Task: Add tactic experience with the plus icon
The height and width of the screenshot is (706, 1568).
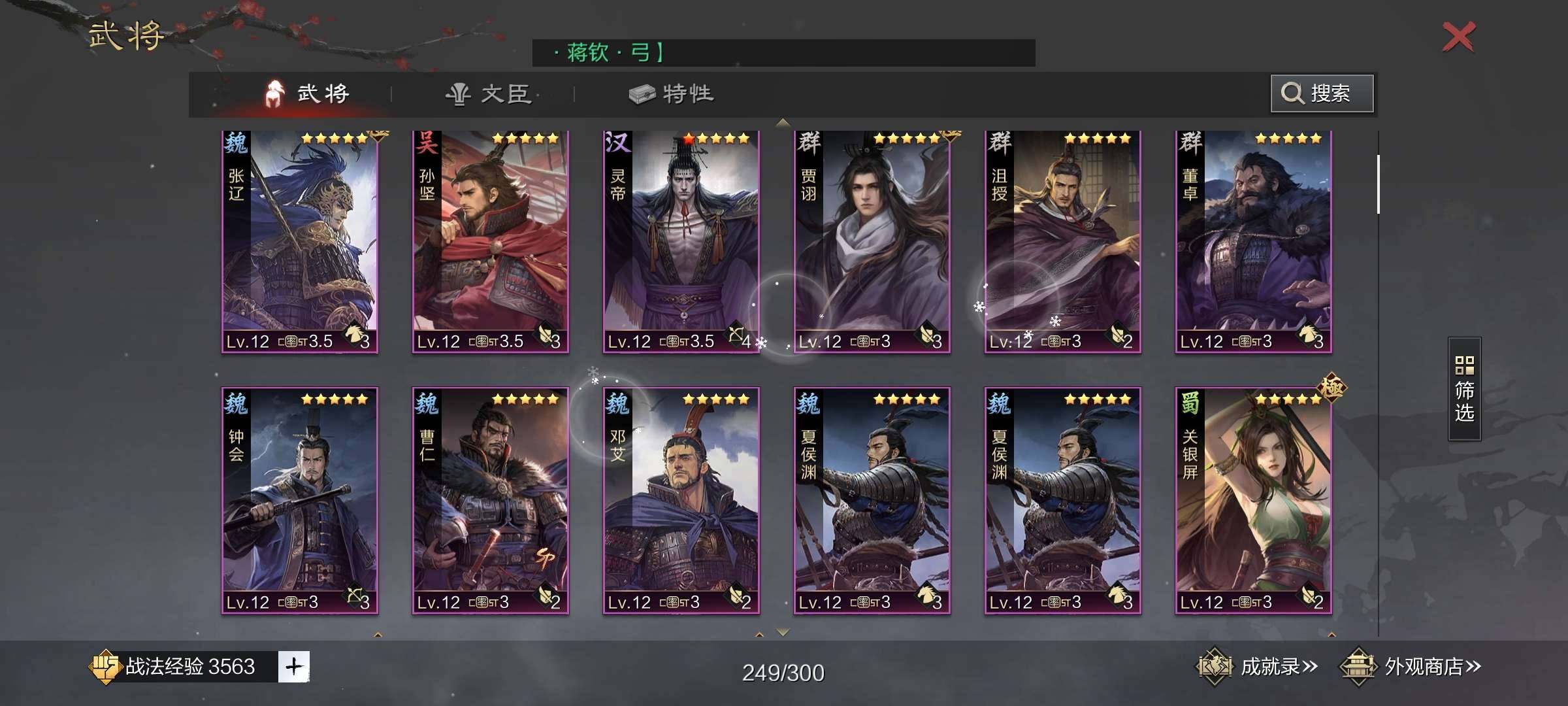Action: (294, 667)
